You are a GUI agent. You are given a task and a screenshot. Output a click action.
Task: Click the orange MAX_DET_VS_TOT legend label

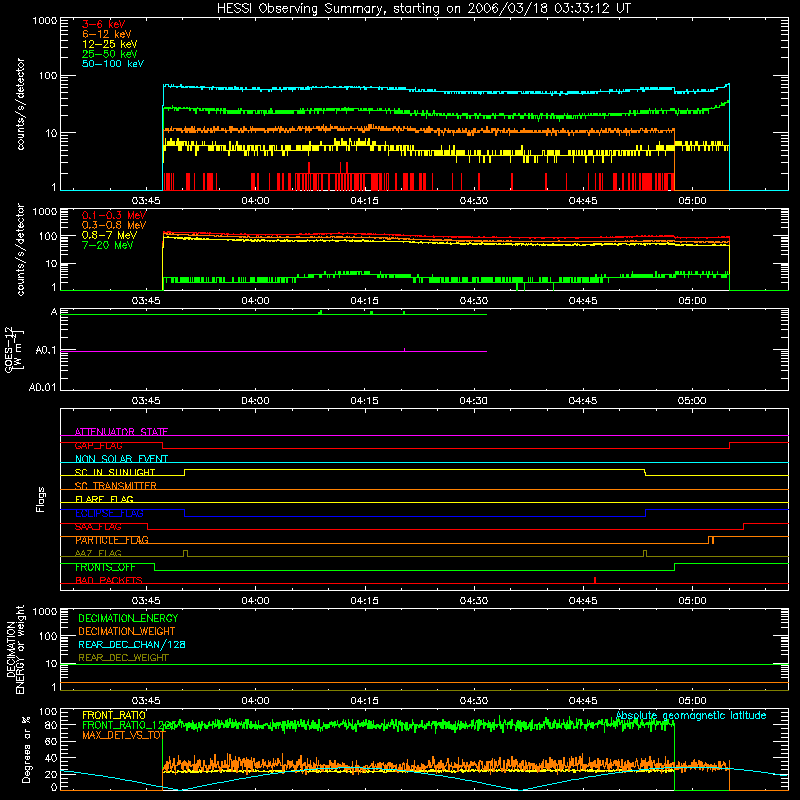pyautogui.click(x=123, y=735)
